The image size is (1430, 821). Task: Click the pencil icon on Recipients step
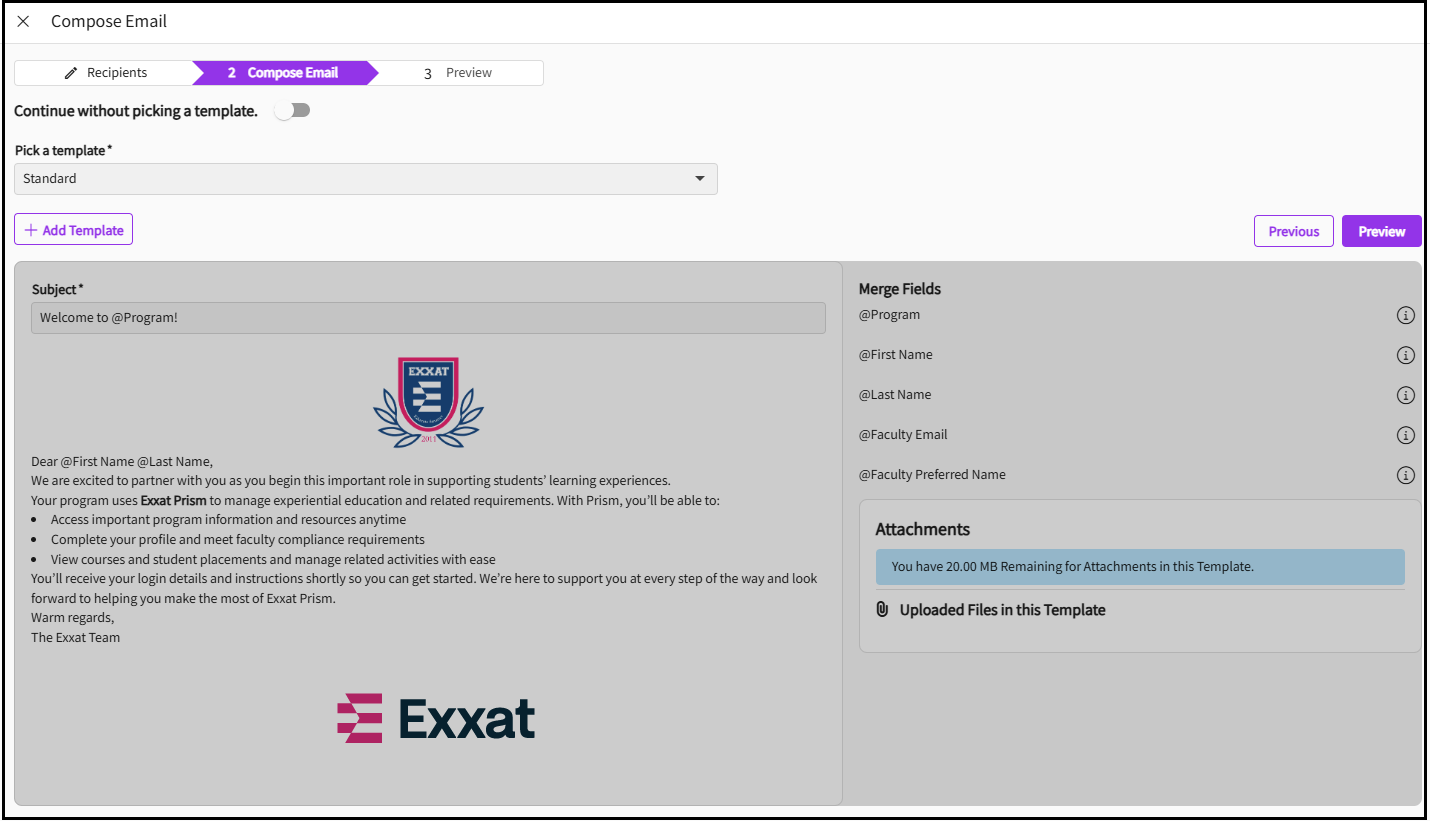(71, 73)
